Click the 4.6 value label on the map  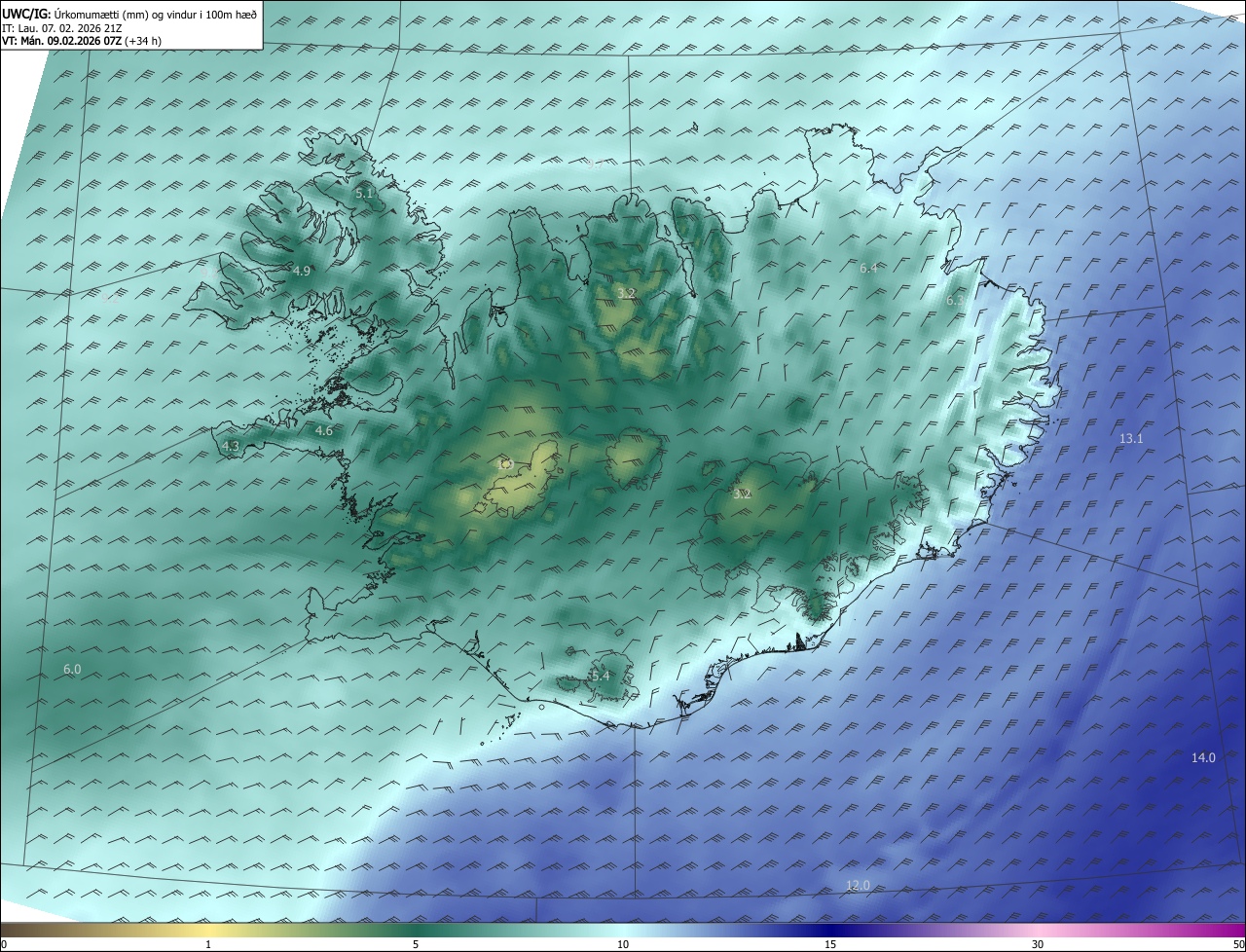[x=323, y=430]
